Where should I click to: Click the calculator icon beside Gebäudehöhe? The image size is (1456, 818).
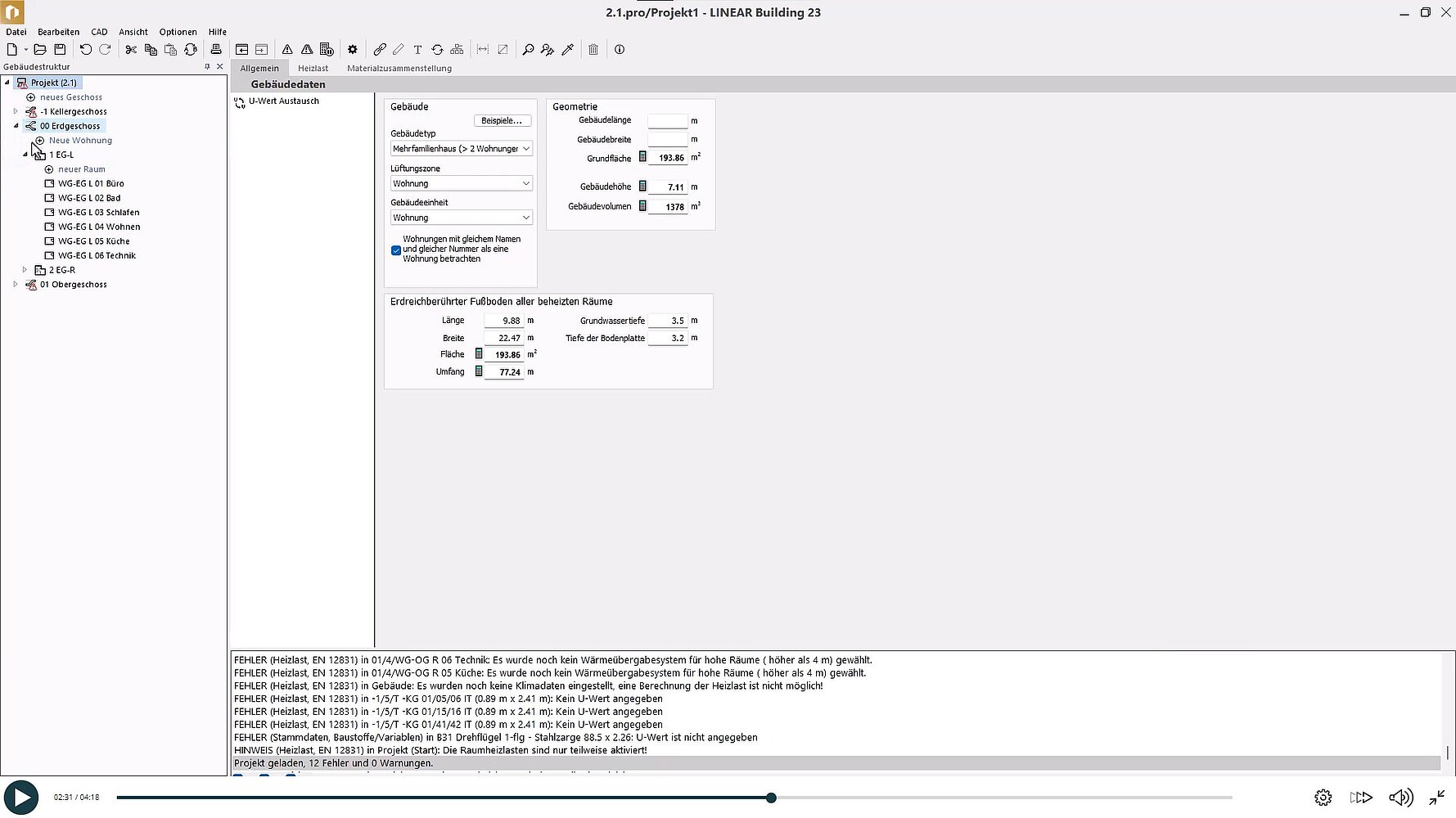pyautogui.click(x=642, y=187)
